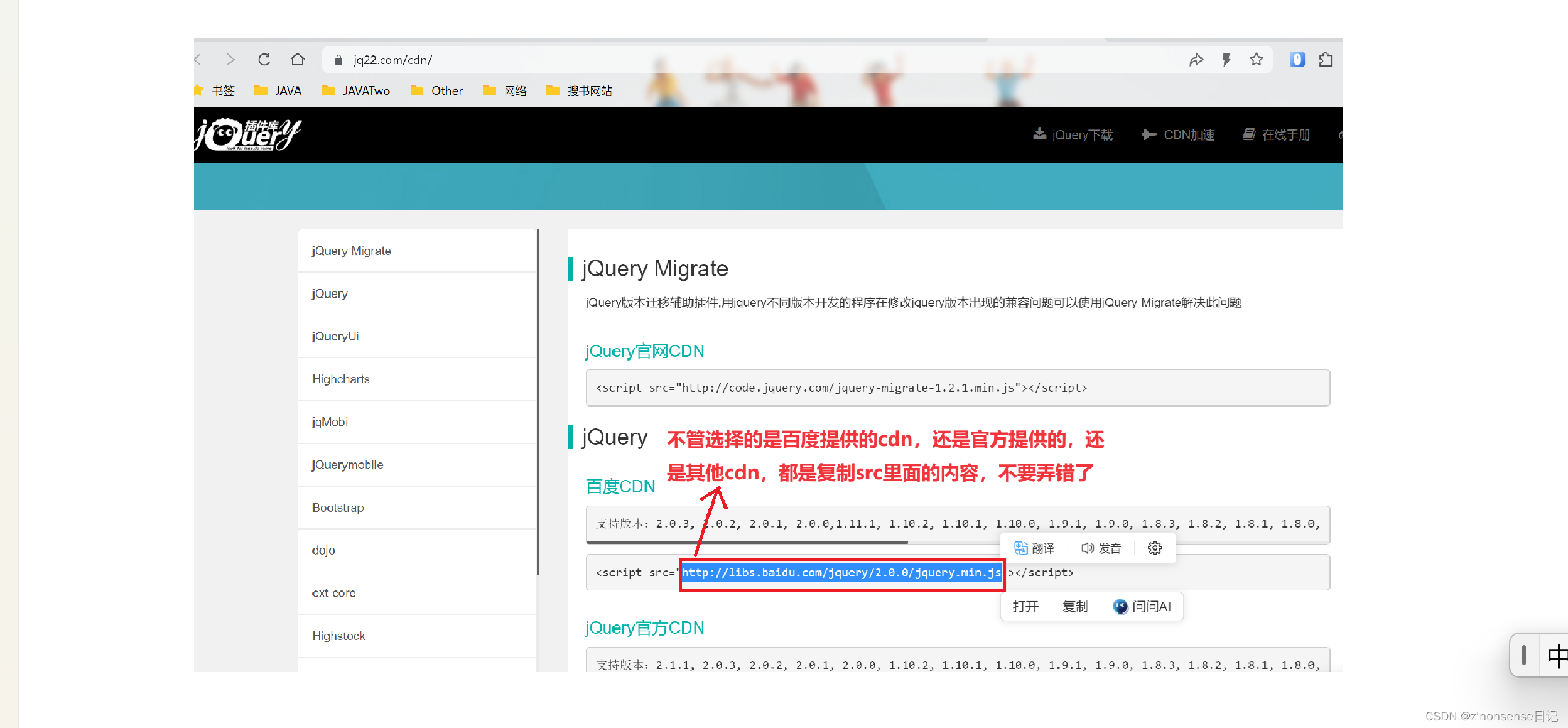The width and height of the screenshot is (1568, 728).
Task: Select jQuery Migrate in the sidebar
Action: pos(417,251)
